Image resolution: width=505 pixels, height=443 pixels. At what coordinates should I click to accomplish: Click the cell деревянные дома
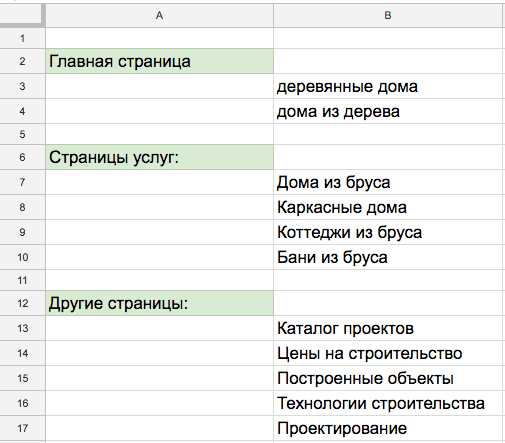[x=388, y=86]
